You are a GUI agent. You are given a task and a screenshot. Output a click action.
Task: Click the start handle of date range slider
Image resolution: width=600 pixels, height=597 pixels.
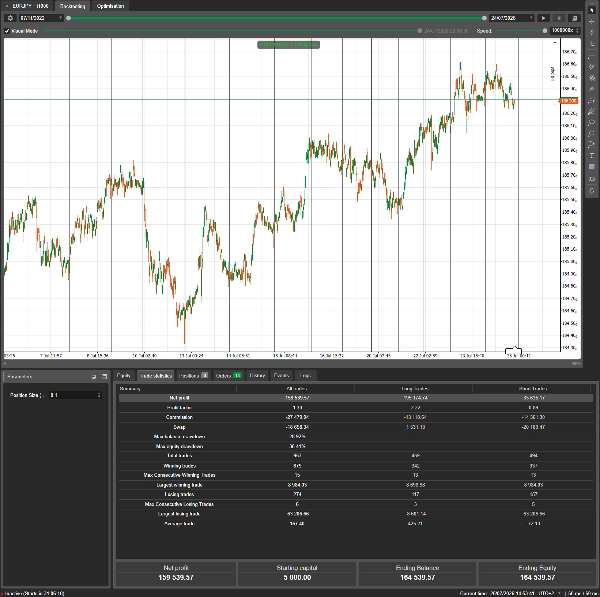(x=68, y=18)
